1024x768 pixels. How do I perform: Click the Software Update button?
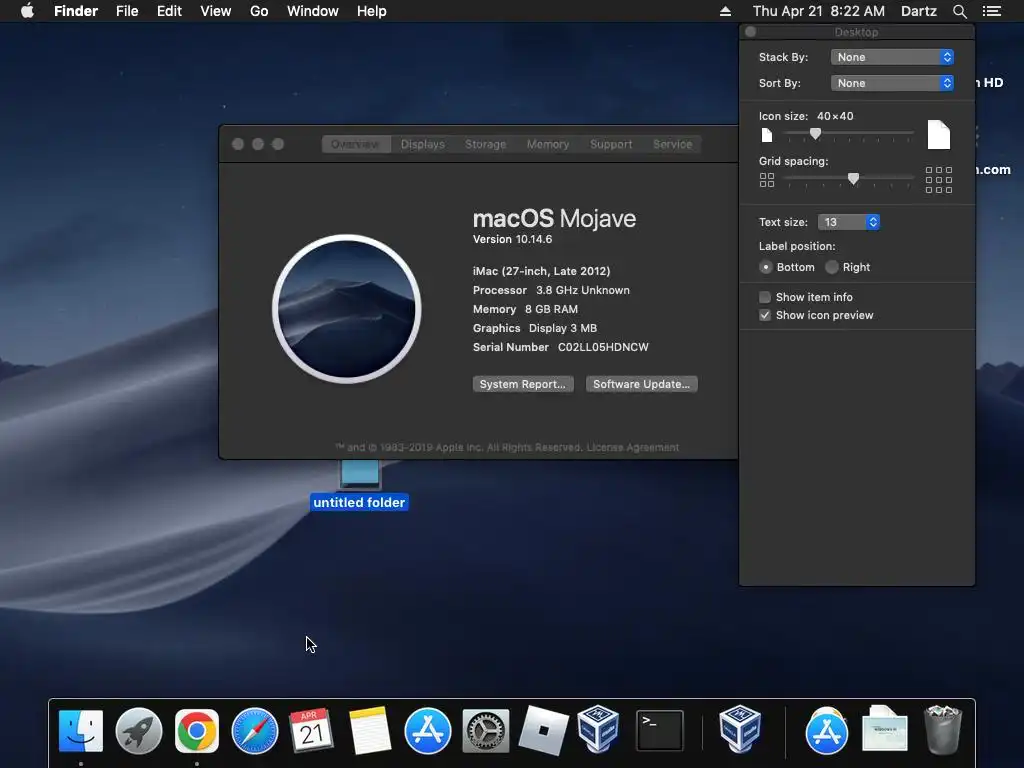pos(641,384)
